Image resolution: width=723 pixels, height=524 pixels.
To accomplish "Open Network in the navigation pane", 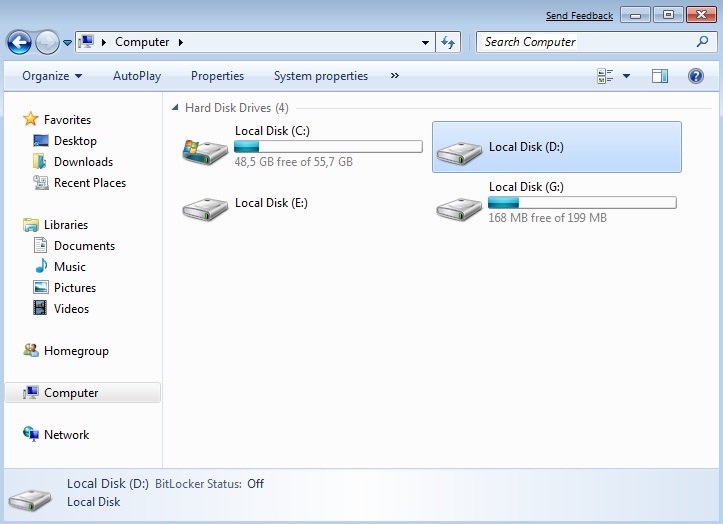I will click(66, 435).
